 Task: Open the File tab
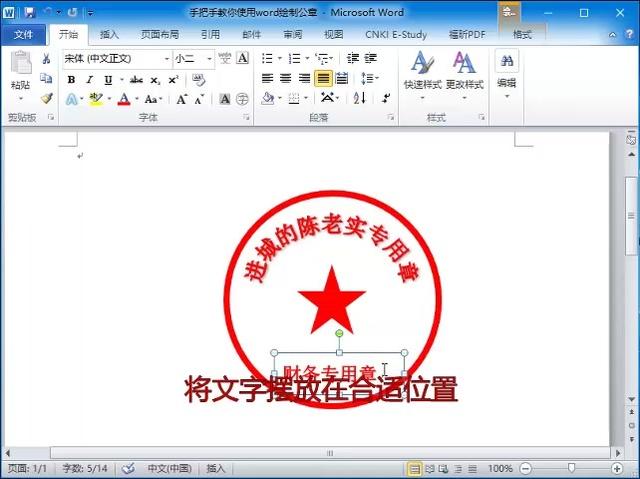[x=23, y=35]
